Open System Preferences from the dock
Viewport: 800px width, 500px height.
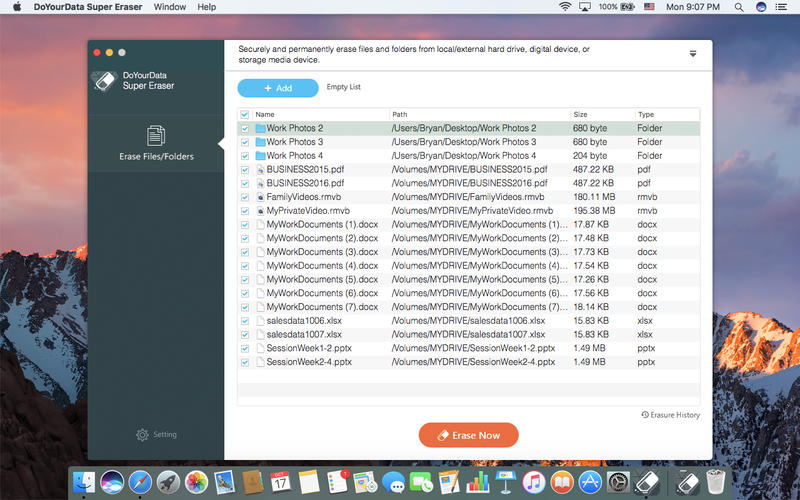(618, 482)
